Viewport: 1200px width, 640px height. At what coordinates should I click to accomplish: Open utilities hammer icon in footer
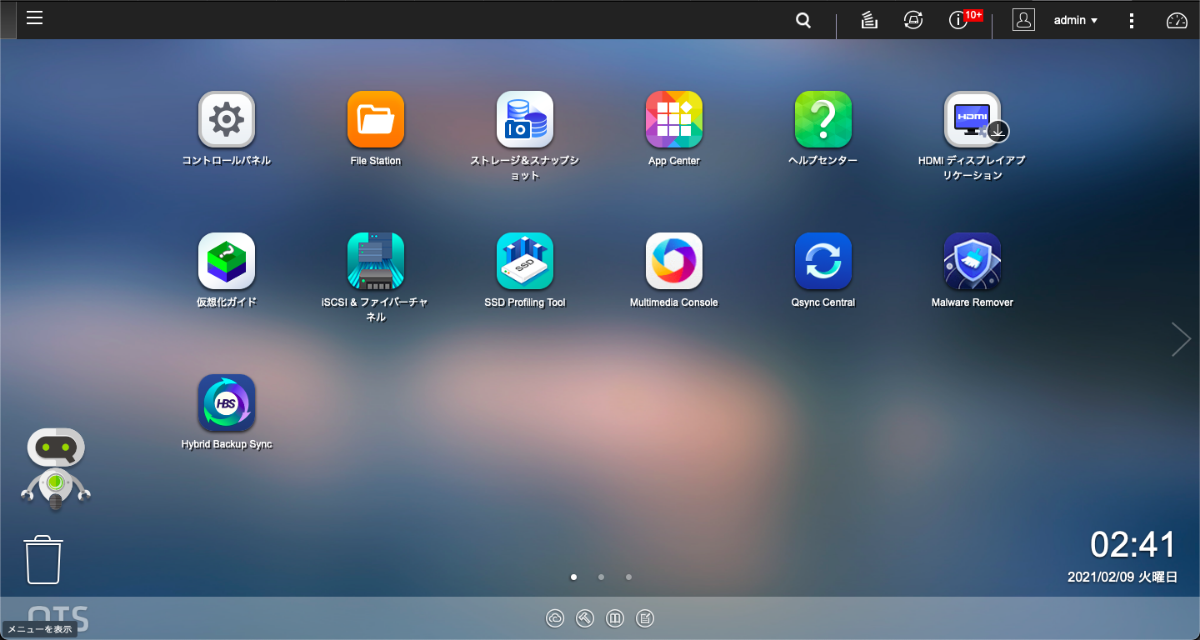coord(585,619)
